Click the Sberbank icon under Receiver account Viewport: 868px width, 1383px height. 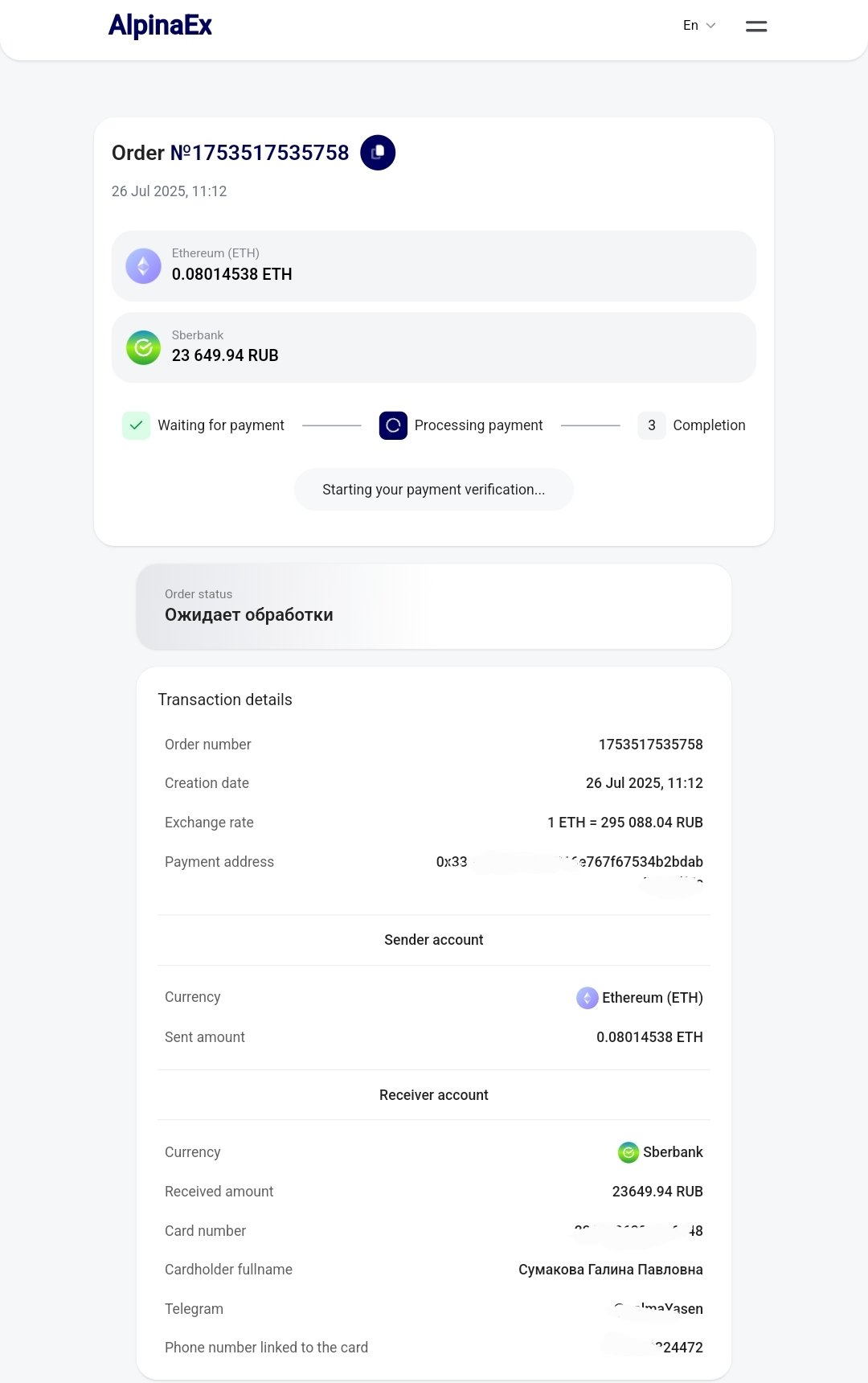coord(628,1152)
